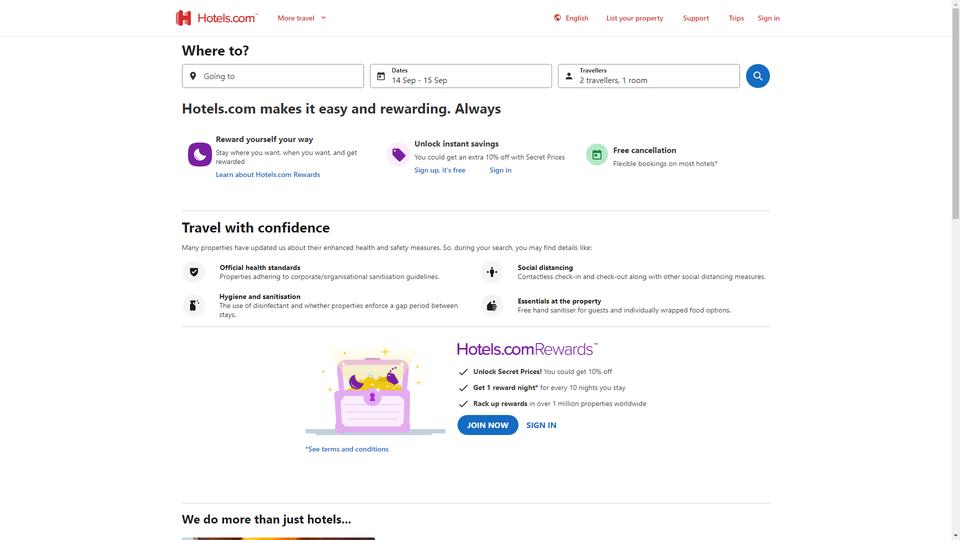
Task: Click the purple price tag savings icon
Action: [399, 154]
